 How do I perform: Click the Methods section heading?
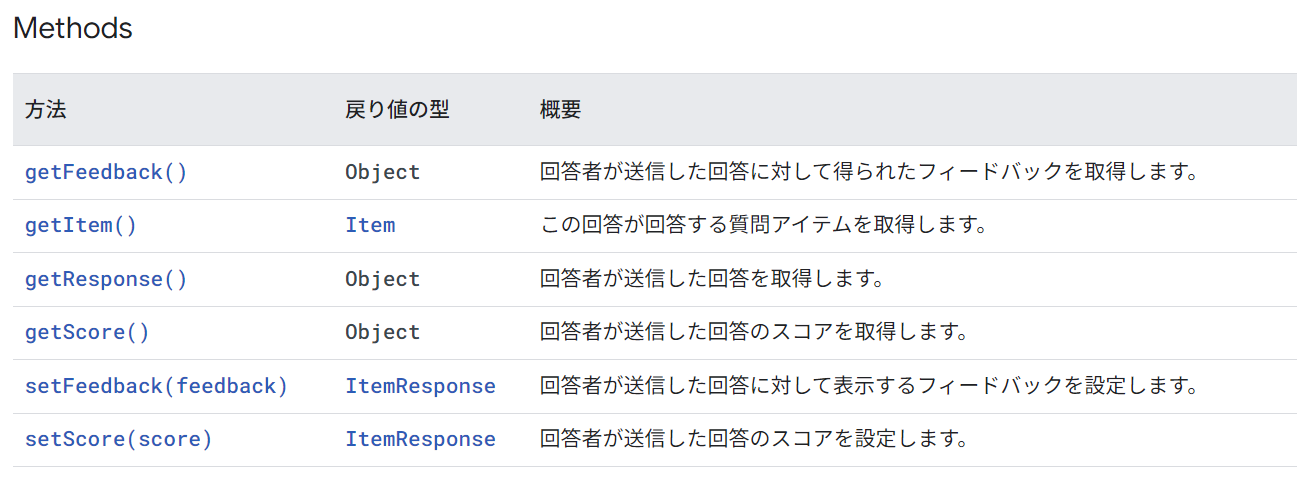point(72,28)
